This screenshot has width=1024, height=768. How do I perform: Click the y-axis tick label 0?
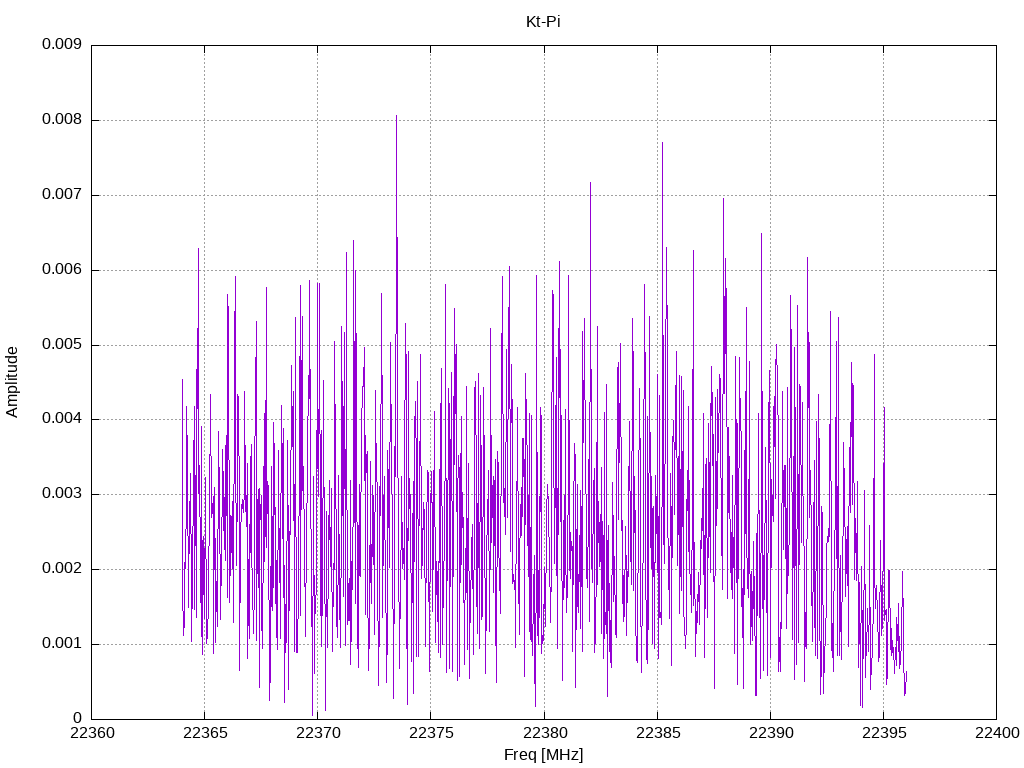77,718
